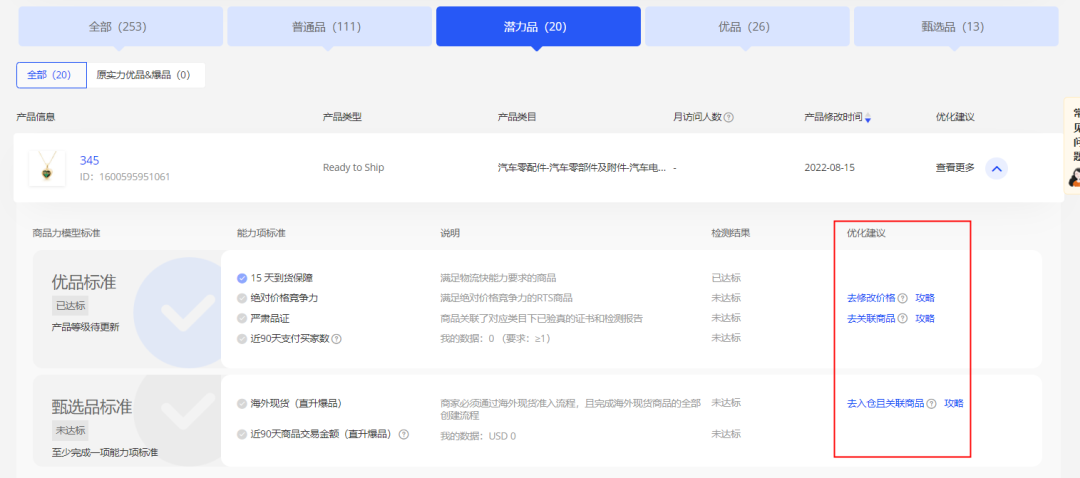Image resolution: width=1080 pixels, height=478 pixels.
Task: Click the help icon beside 月访问人数
Action: pos(729,117)
